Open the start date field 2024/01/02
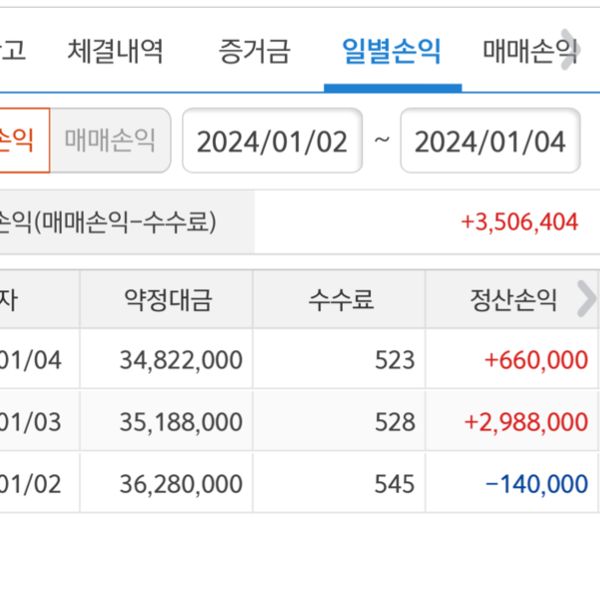This screenshot has width=600, height=600. tap(272, 141)
